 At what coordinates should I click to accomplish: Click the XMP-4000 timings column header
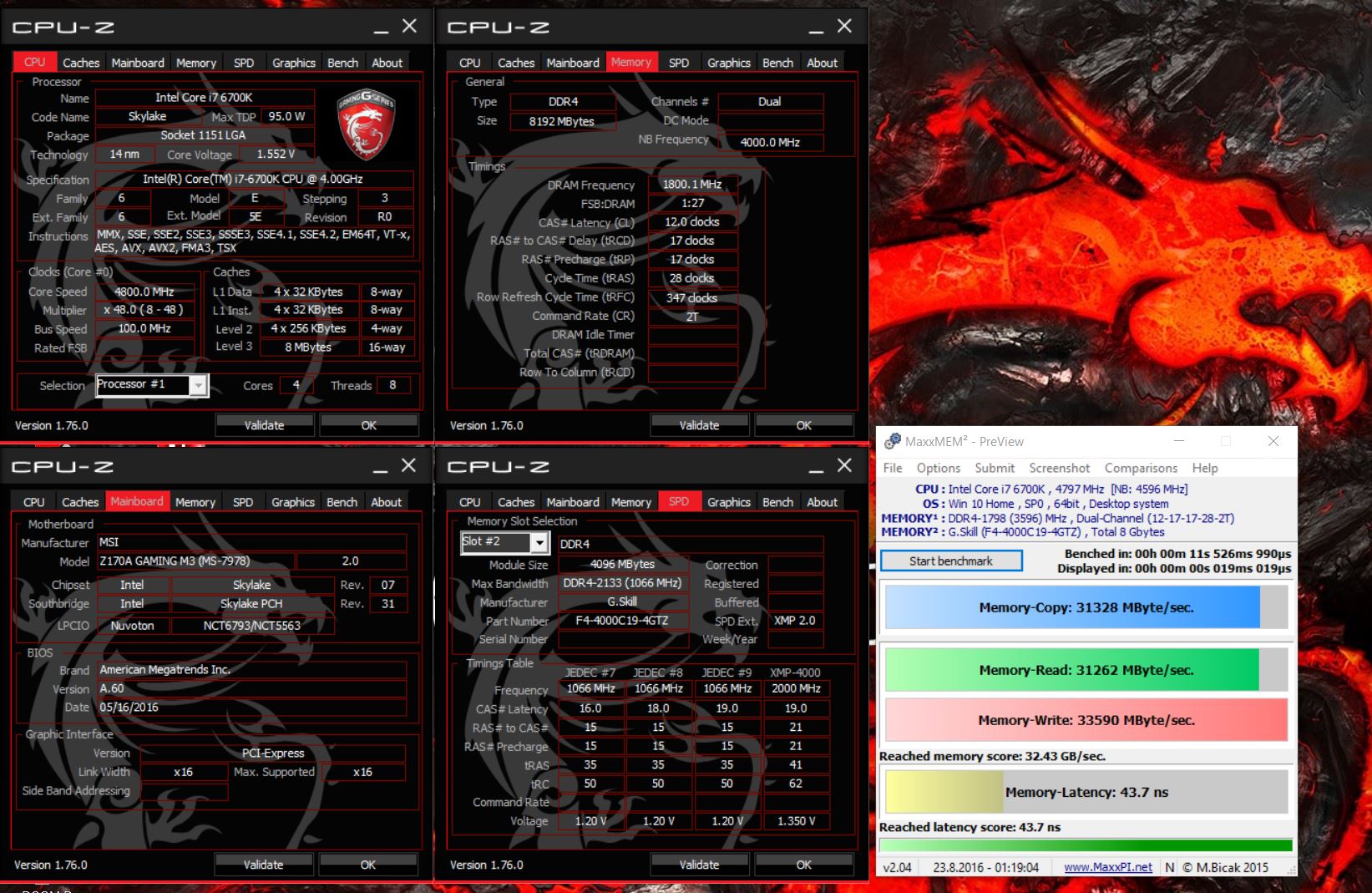click(x=795, y=672)
